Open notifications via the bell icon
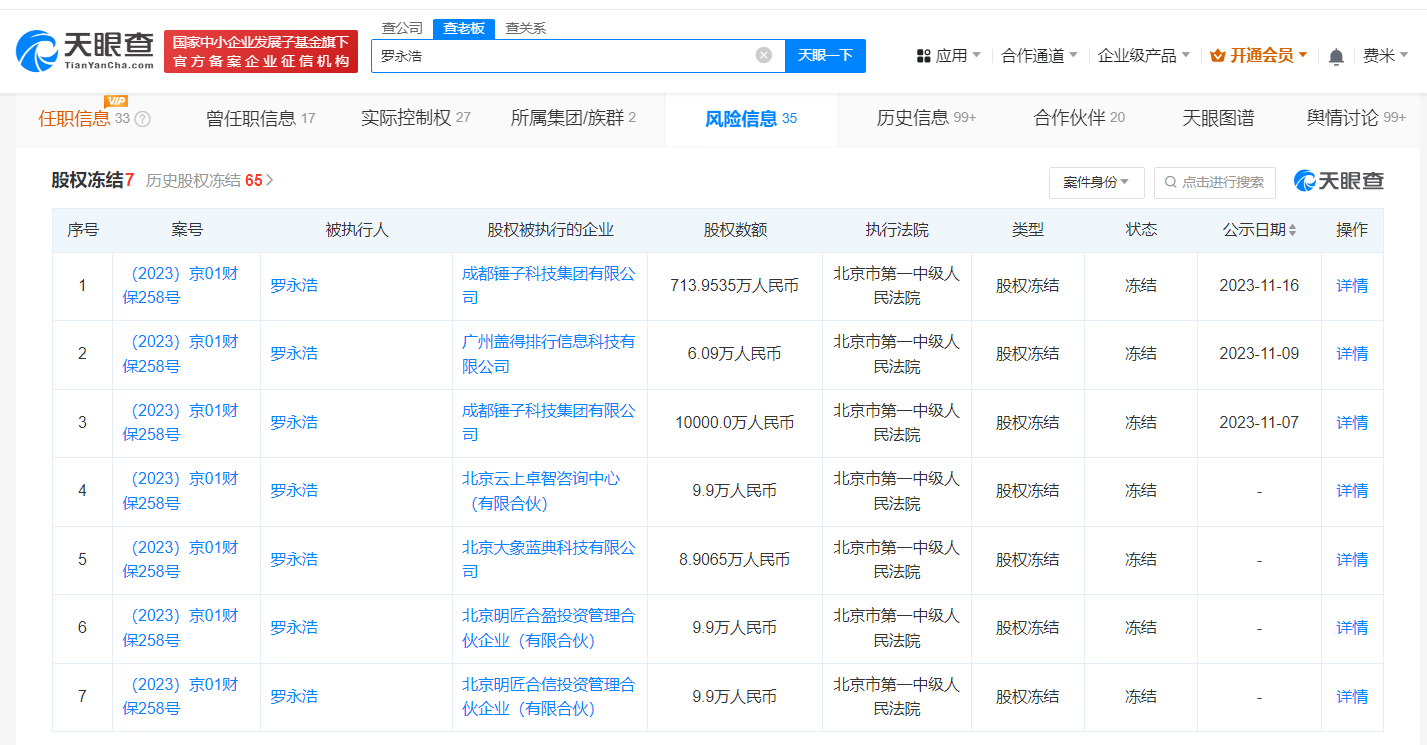The height and width of the screenshot is (745, 1427). point(1335,57)
